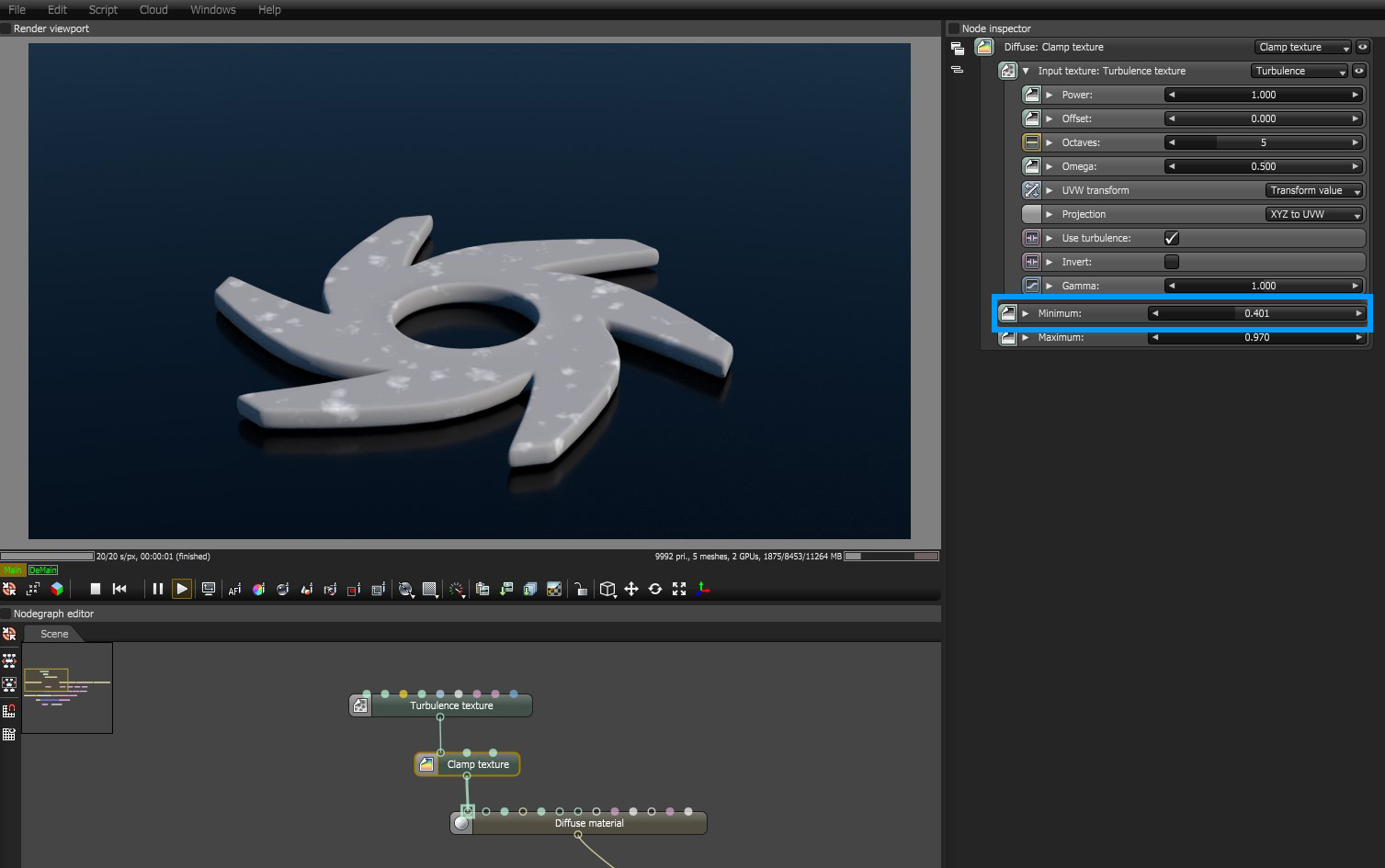Toggle the eye icon beside Turbulence dropdown
This screenshot has width=1385, height=868.
1358,71
